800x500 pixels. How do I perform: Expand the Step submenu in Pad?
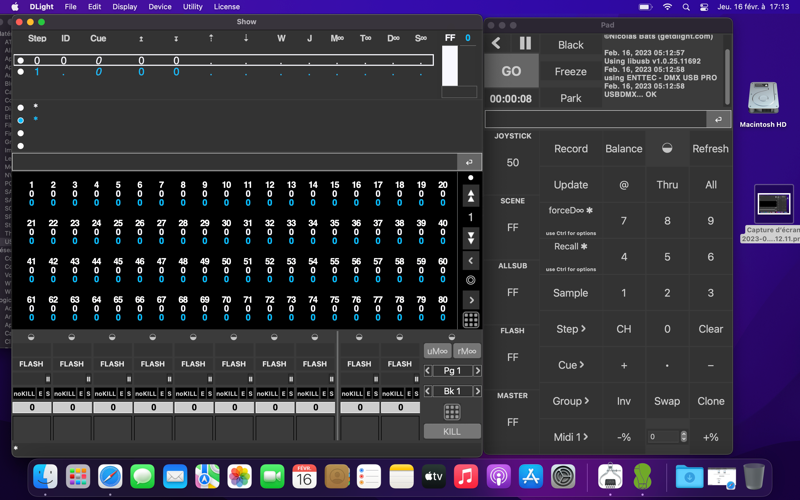(x=570, y=329)
